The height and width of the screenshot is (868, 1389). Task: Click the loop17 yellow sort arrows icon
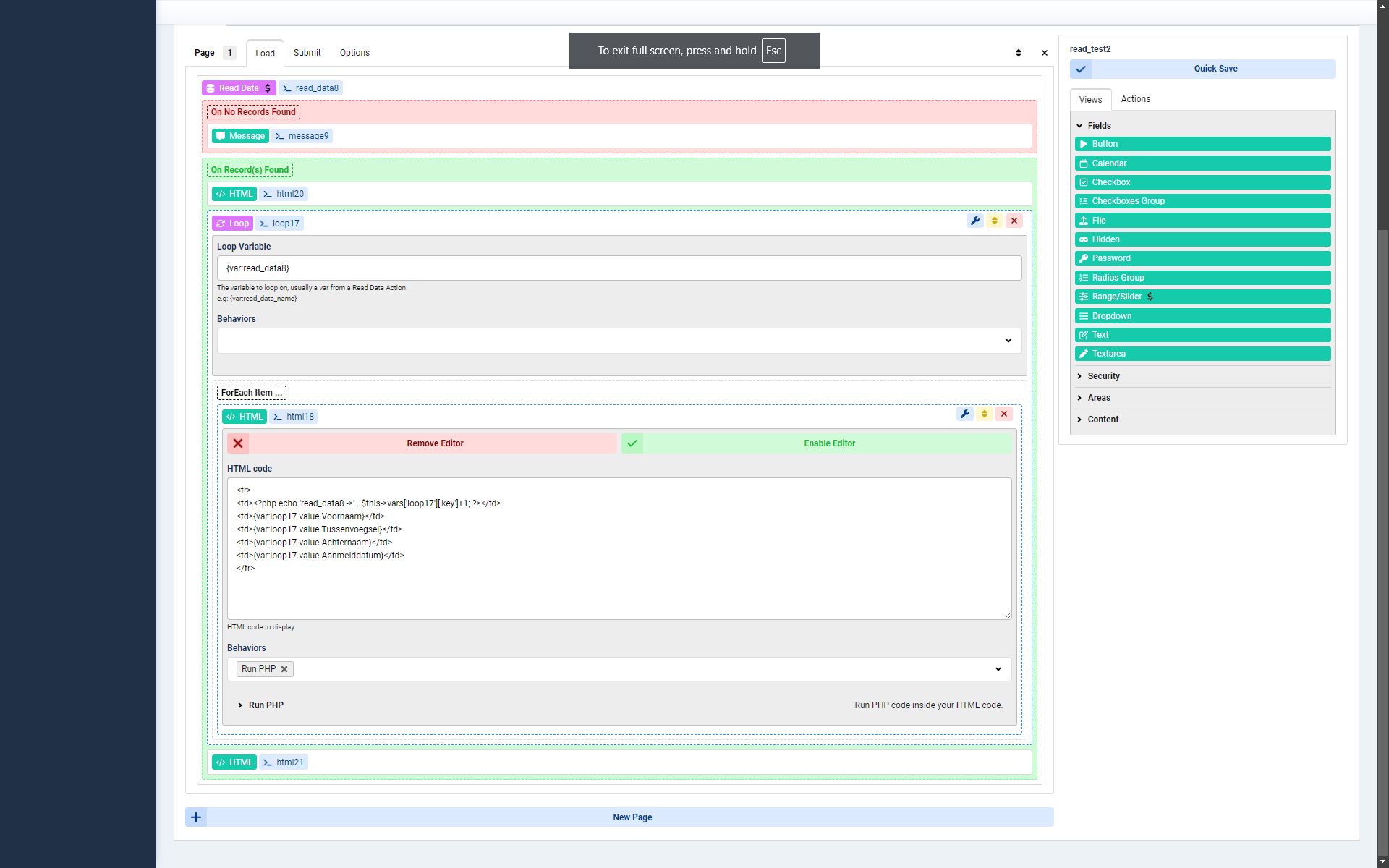[994, 221]
